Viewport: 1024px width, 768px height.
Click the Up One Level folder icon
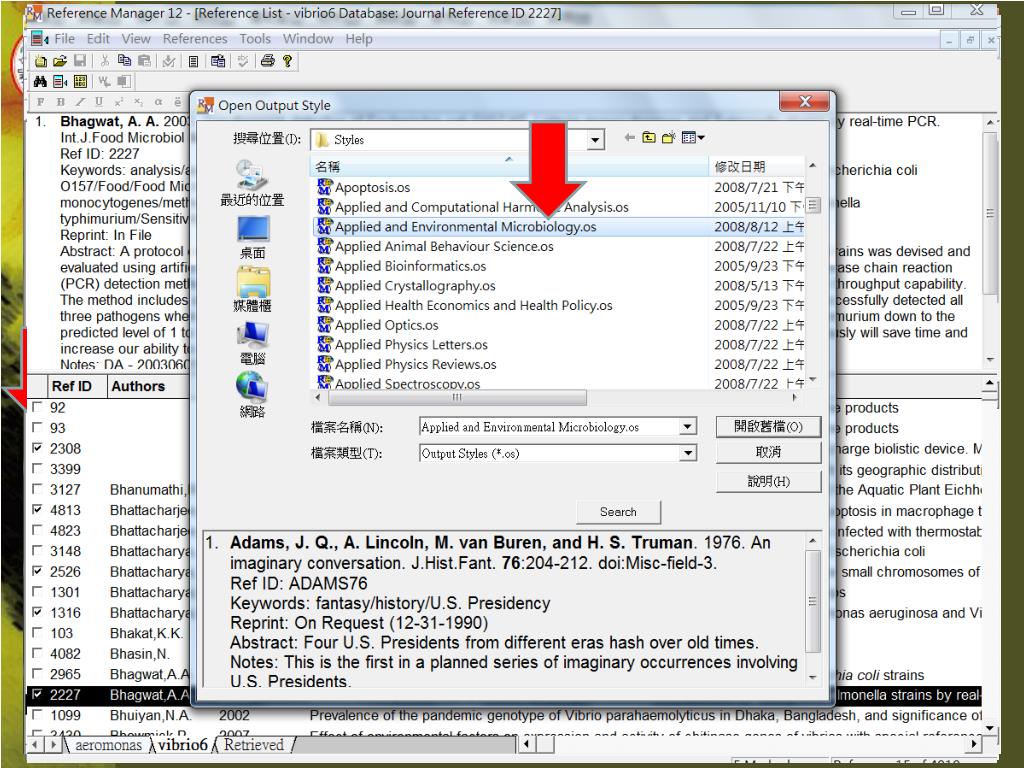[x=648, y=138]
